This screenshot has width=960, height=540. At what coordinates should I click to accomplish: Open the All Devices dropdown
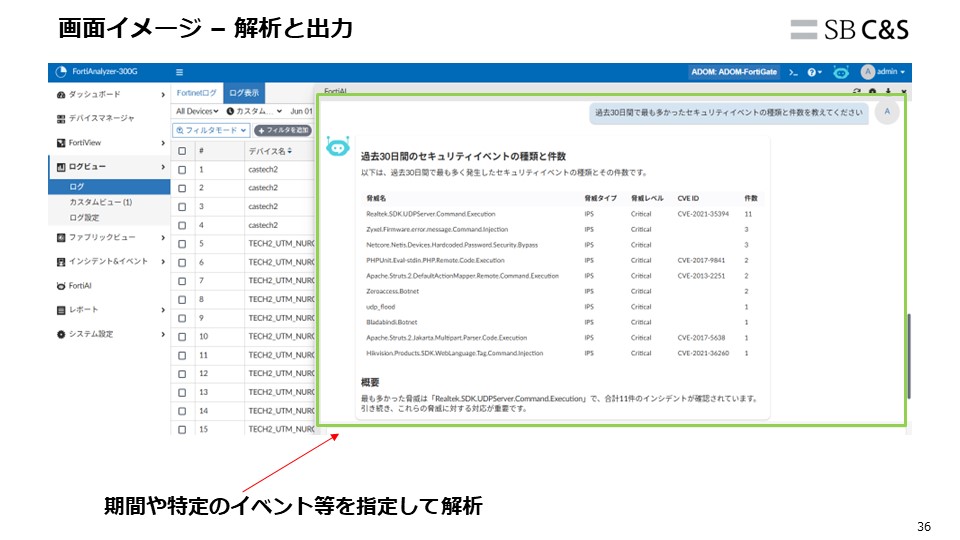point(197,111)
